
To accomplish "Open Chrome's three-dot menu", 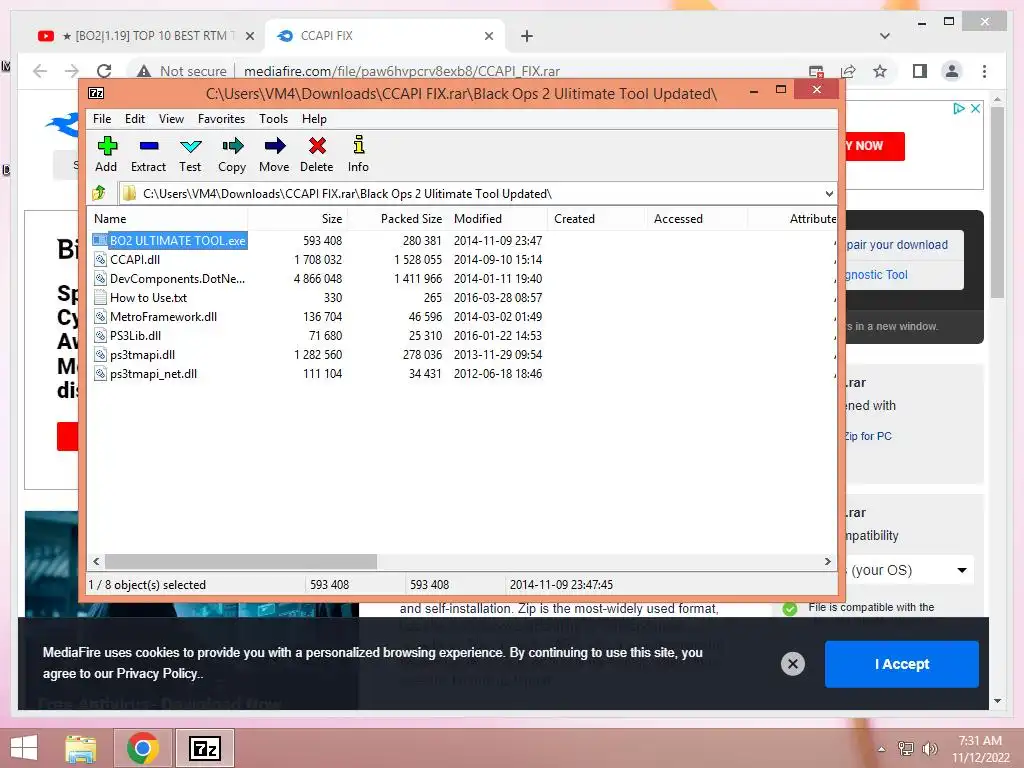I will (x=984, y=71).
